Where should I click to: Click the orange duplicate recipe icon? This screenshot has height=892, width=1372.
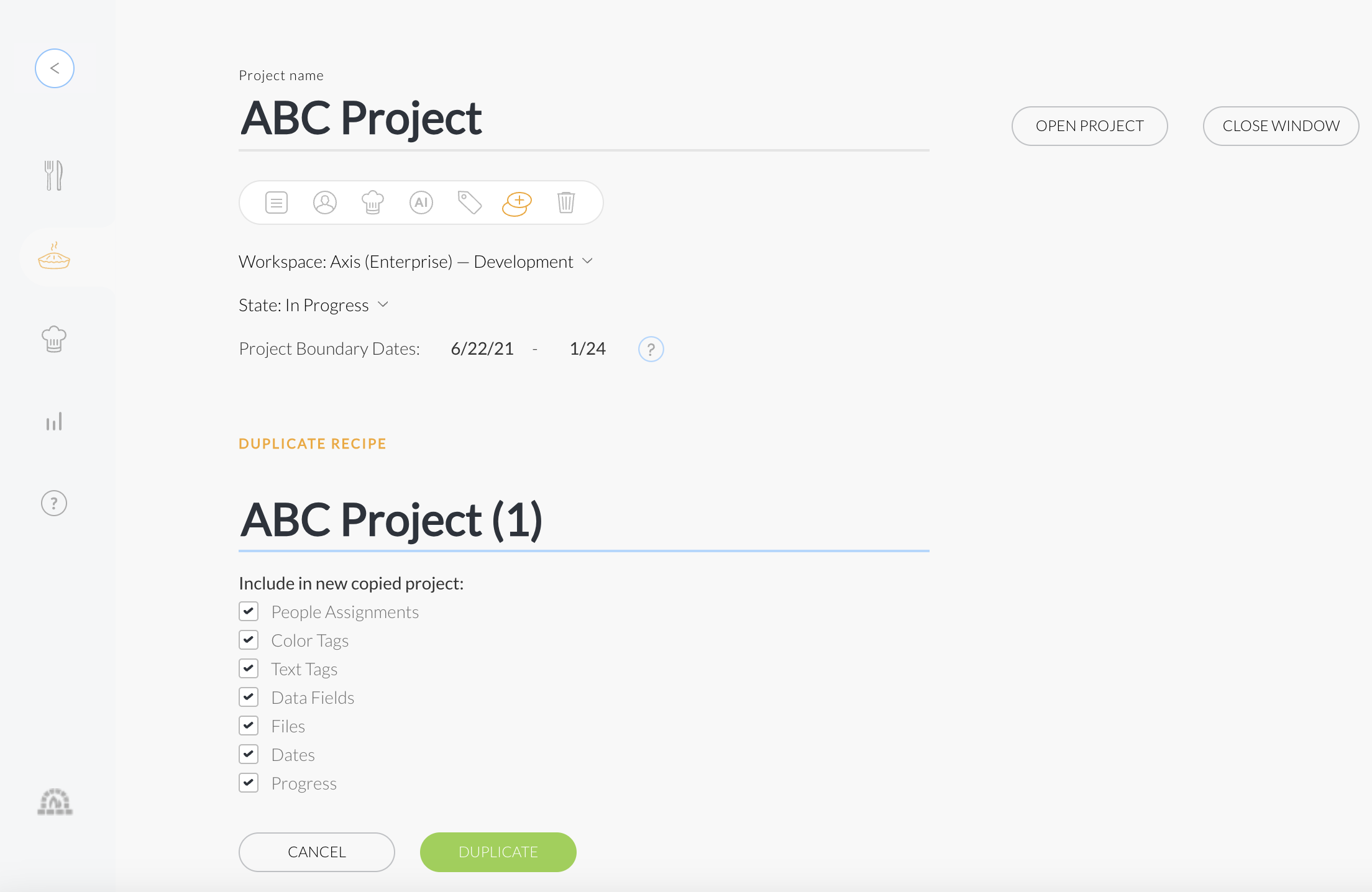click(517, 203)
